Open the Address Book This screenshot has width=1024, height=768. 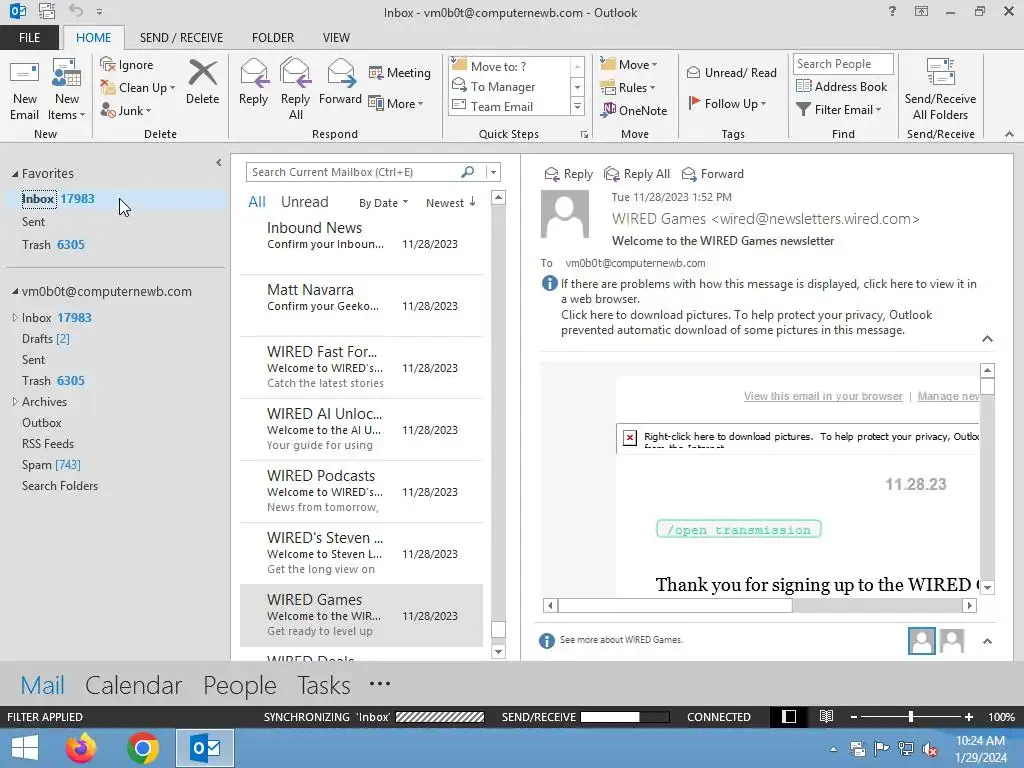pos(842,86)
